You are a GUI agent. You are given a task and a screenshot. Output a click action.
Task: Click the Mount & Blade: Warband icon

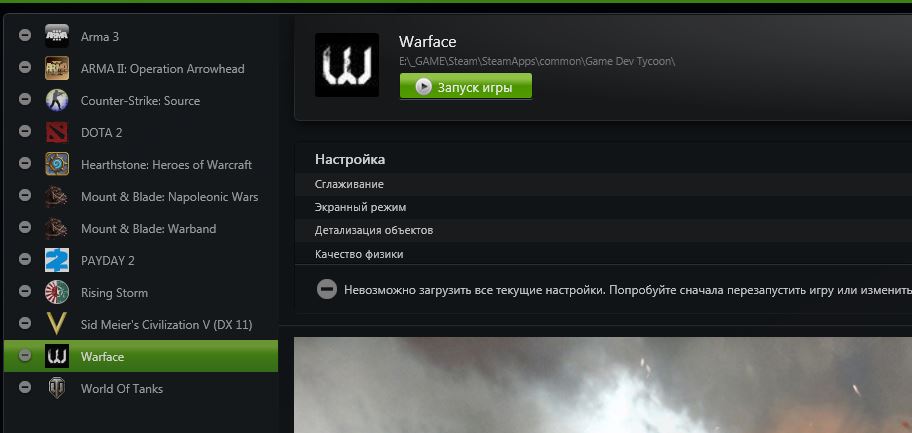[57, 228]
